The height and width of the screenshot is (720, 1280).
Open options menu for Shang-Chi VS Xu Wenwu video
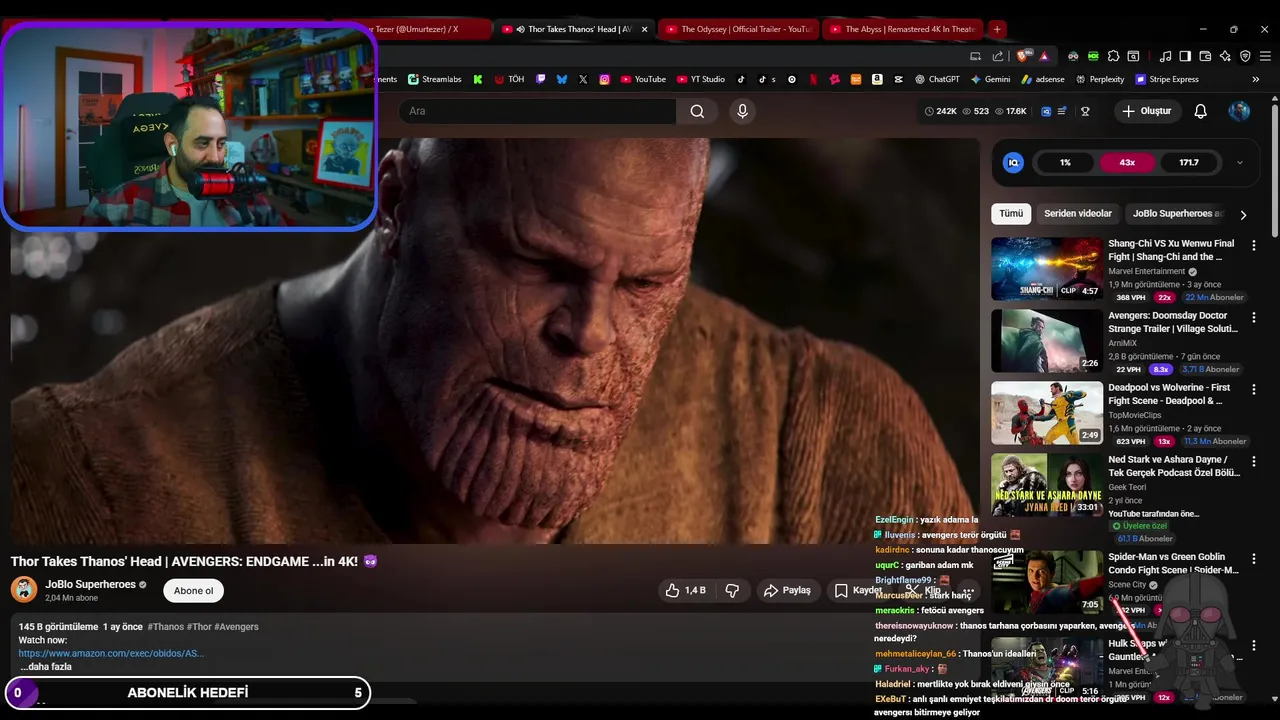(x=1254, y=246)
